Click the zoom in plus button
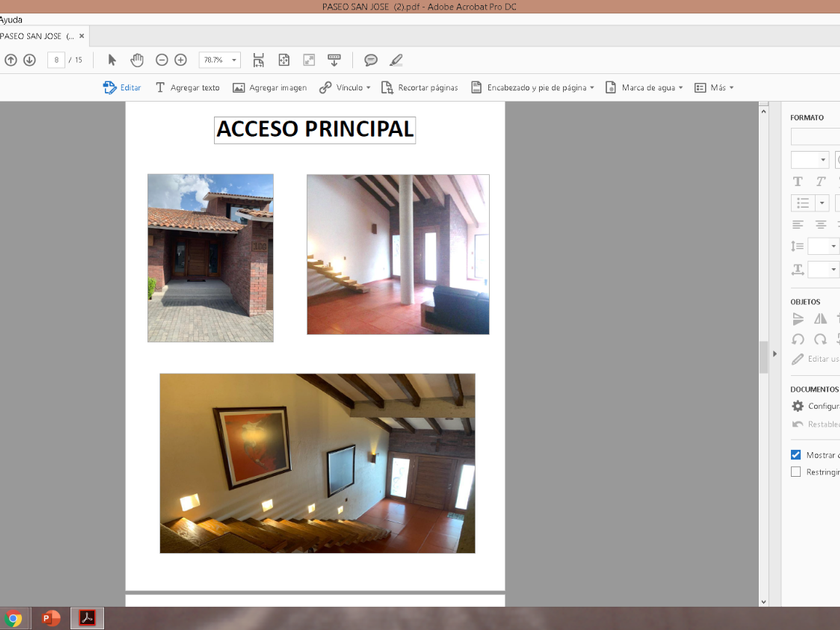This screenshot has width=840, height=630. [181, 60]
